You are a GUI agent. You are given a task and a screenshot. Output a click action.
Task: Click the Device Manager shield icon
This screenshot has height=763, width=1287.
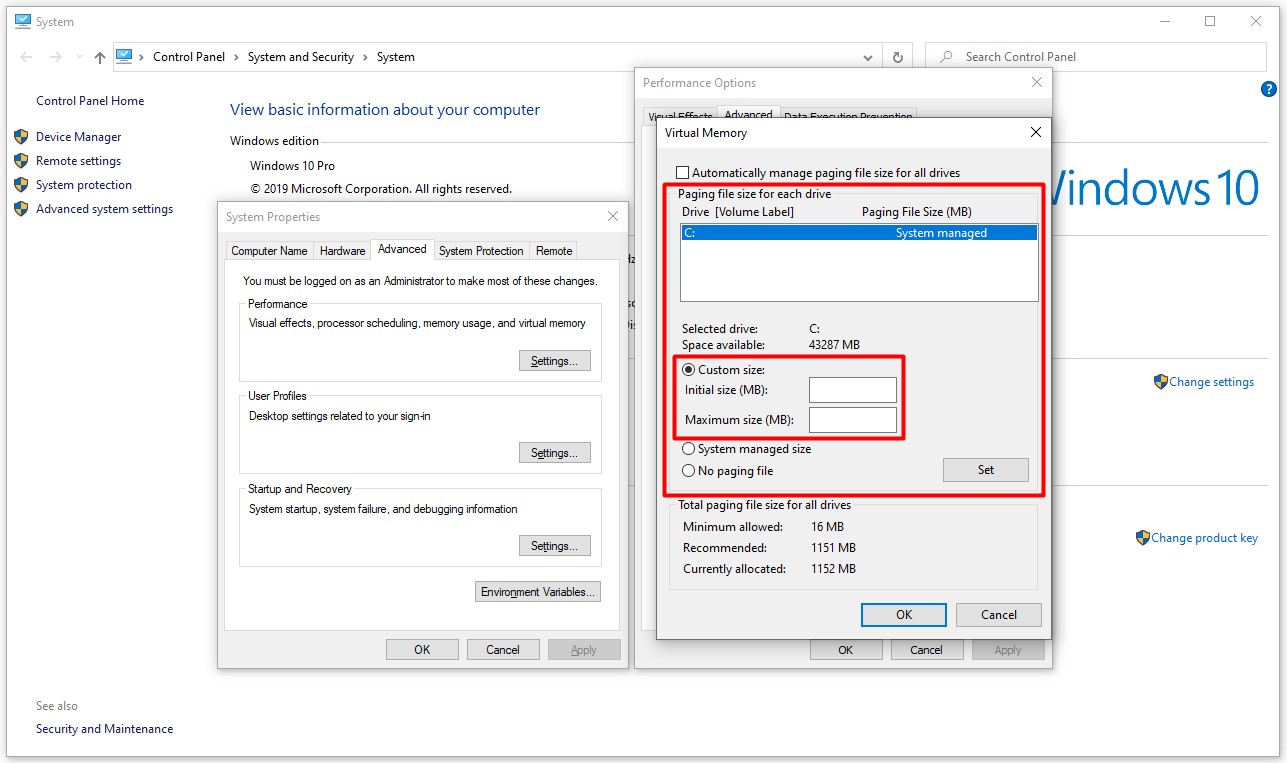(20, 137)
